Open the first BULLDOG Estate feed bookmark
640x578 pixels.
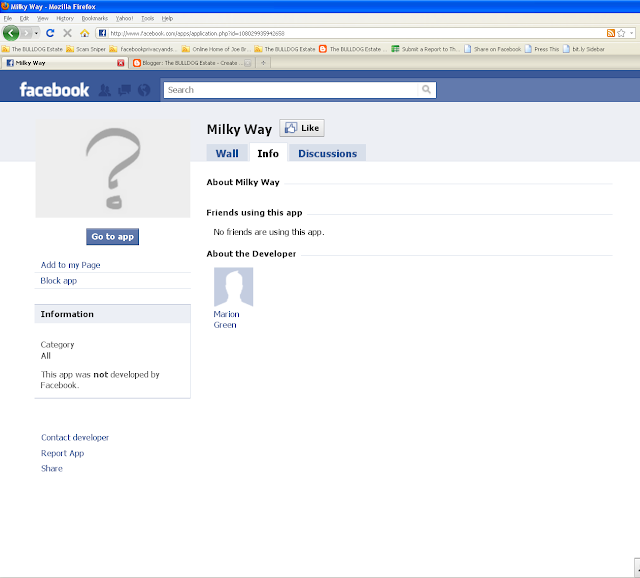[32, 49]
